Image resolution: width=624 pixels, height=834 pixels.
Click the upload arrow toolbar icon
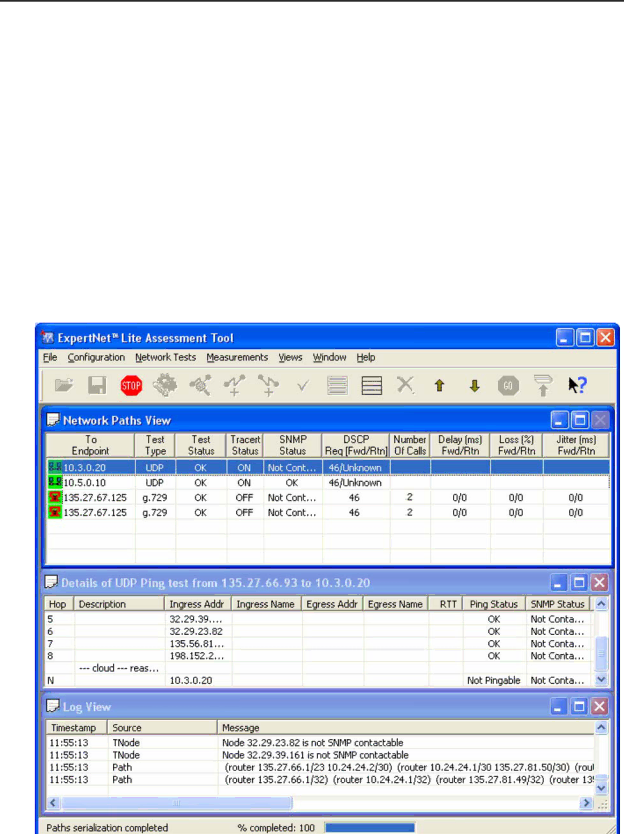point(543,385)
